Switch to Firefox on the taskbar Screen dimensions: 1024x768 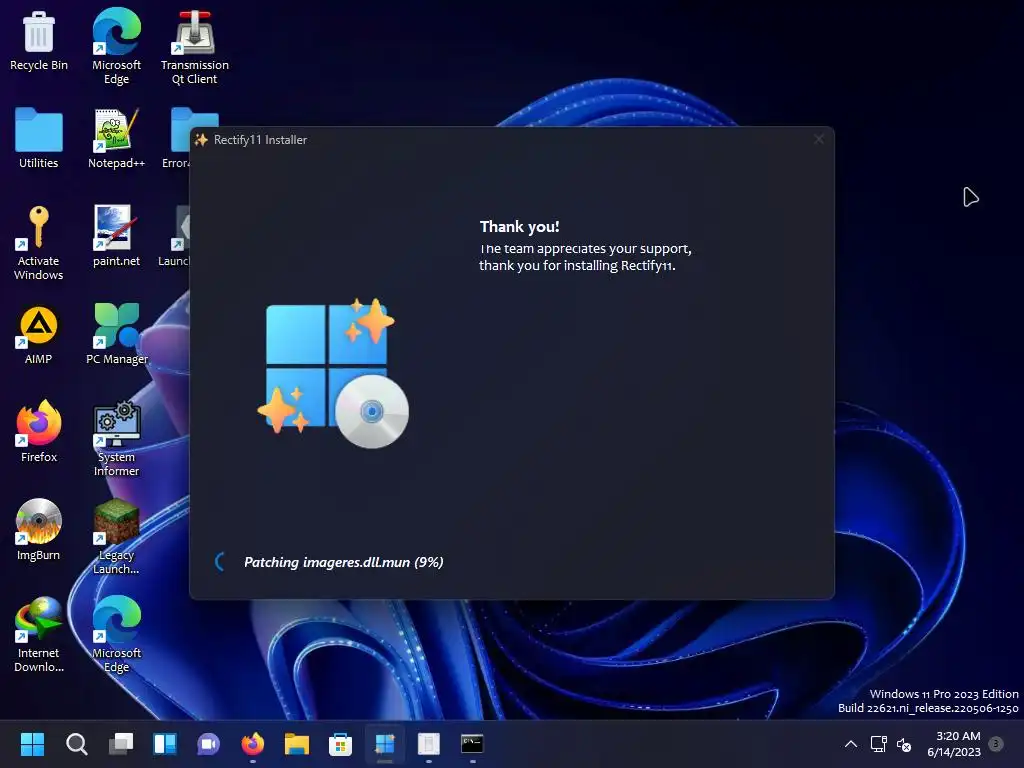[x=253, y=743]
